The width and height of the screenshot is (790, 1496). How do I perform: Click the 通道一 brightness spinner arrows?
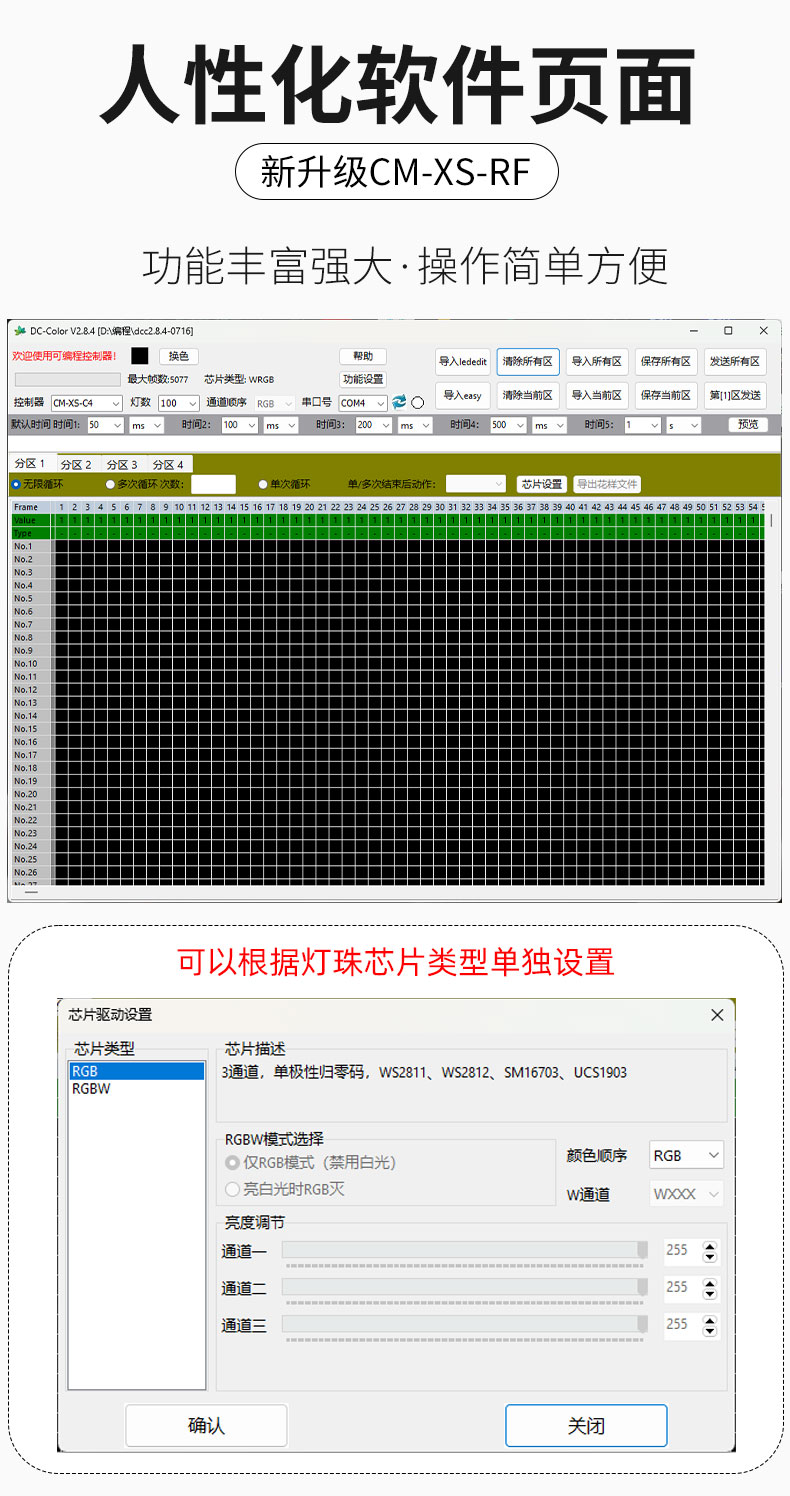point(710,1251)
